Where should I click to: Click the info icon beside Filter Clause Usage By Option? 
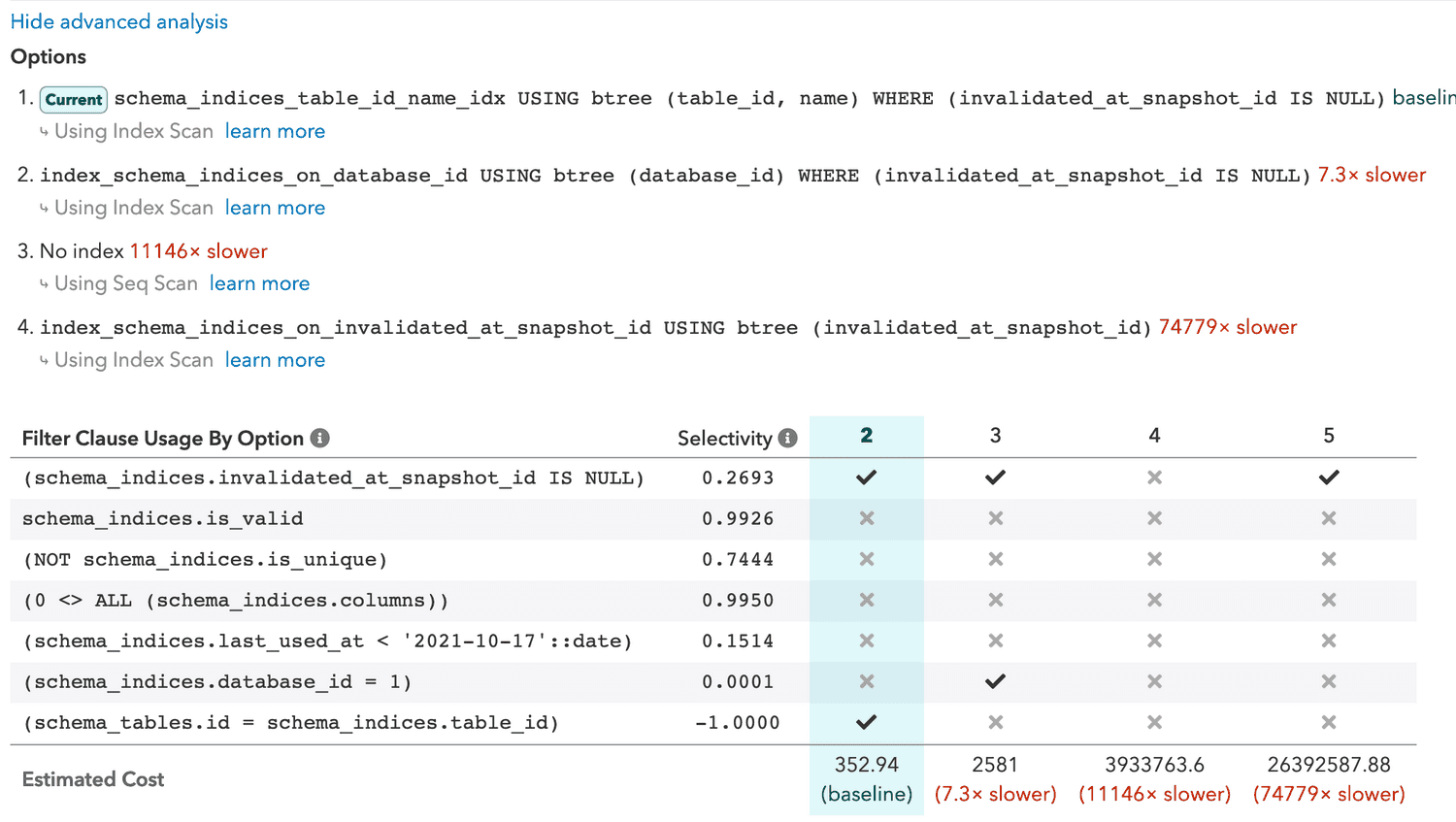click(x=319, y=439)
